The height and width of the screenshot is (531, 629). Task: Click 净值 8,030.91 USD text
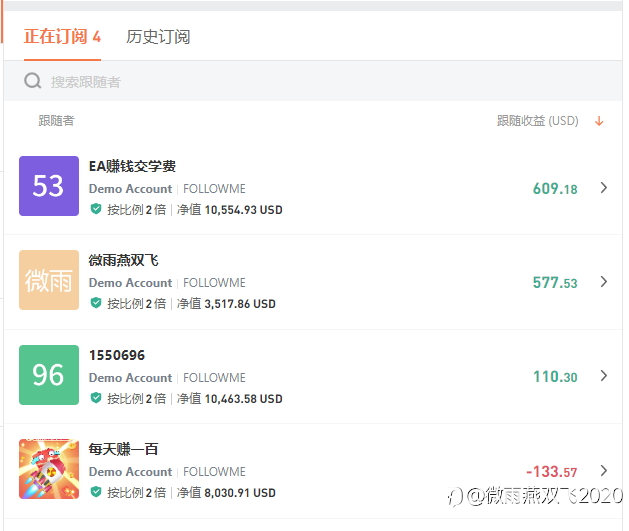click(226, 492)
